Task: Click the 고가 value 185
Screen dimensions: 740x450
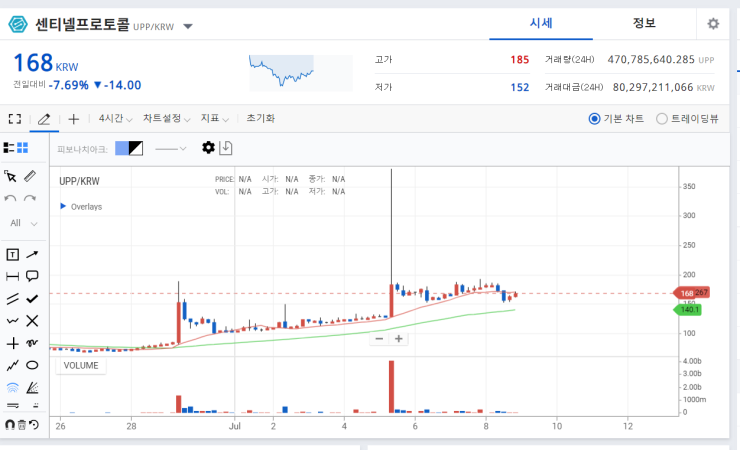Action: [x=519, y=60]
